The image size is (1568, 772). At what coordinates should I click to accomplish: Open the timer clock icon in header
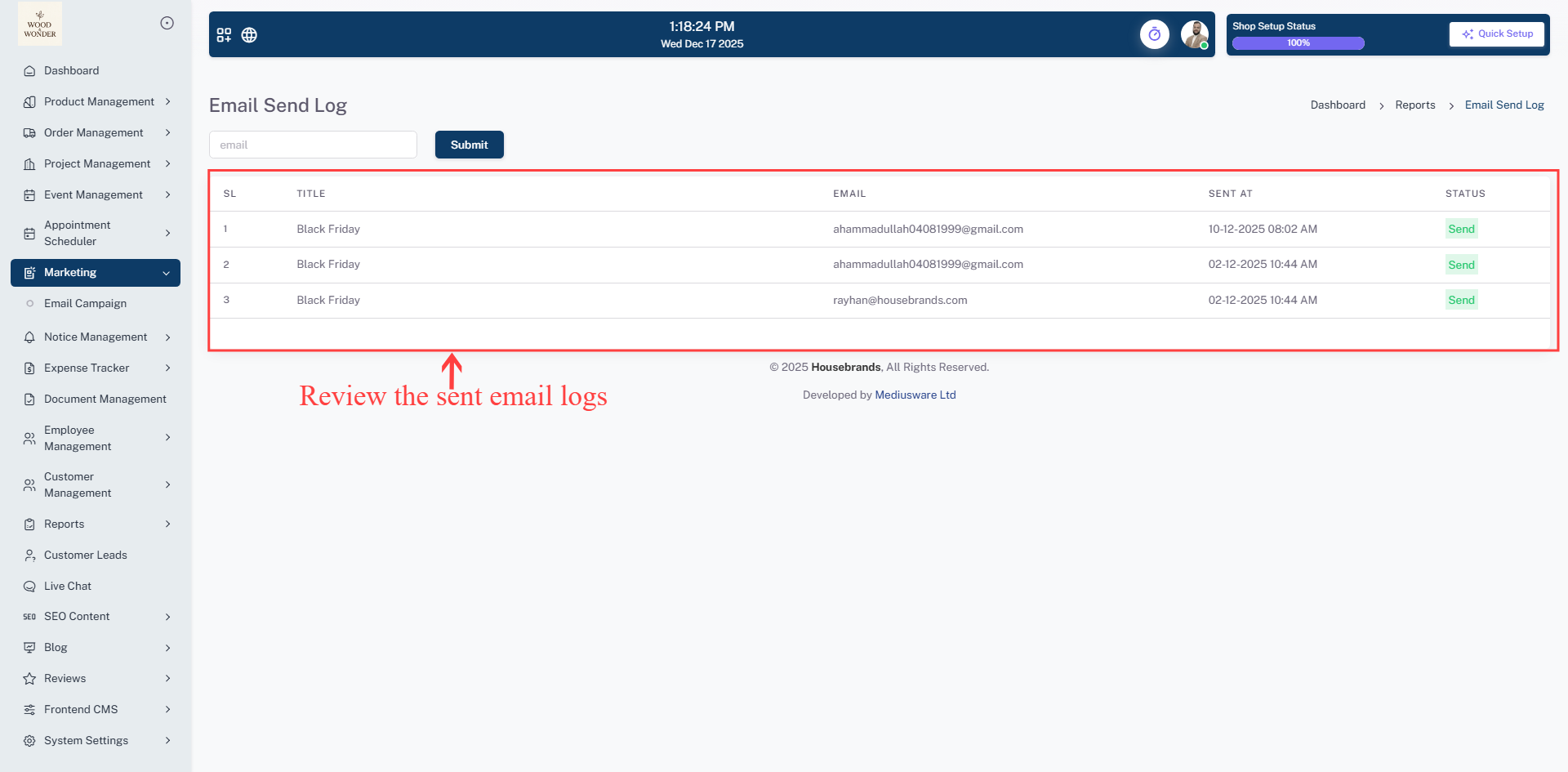coord(1154,34)
